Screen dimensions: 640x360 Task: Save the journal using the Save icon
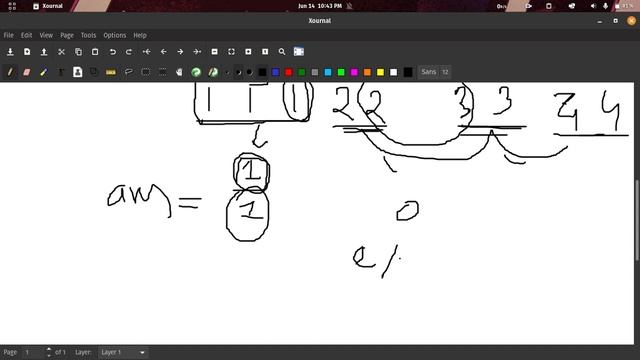point(10,52)
